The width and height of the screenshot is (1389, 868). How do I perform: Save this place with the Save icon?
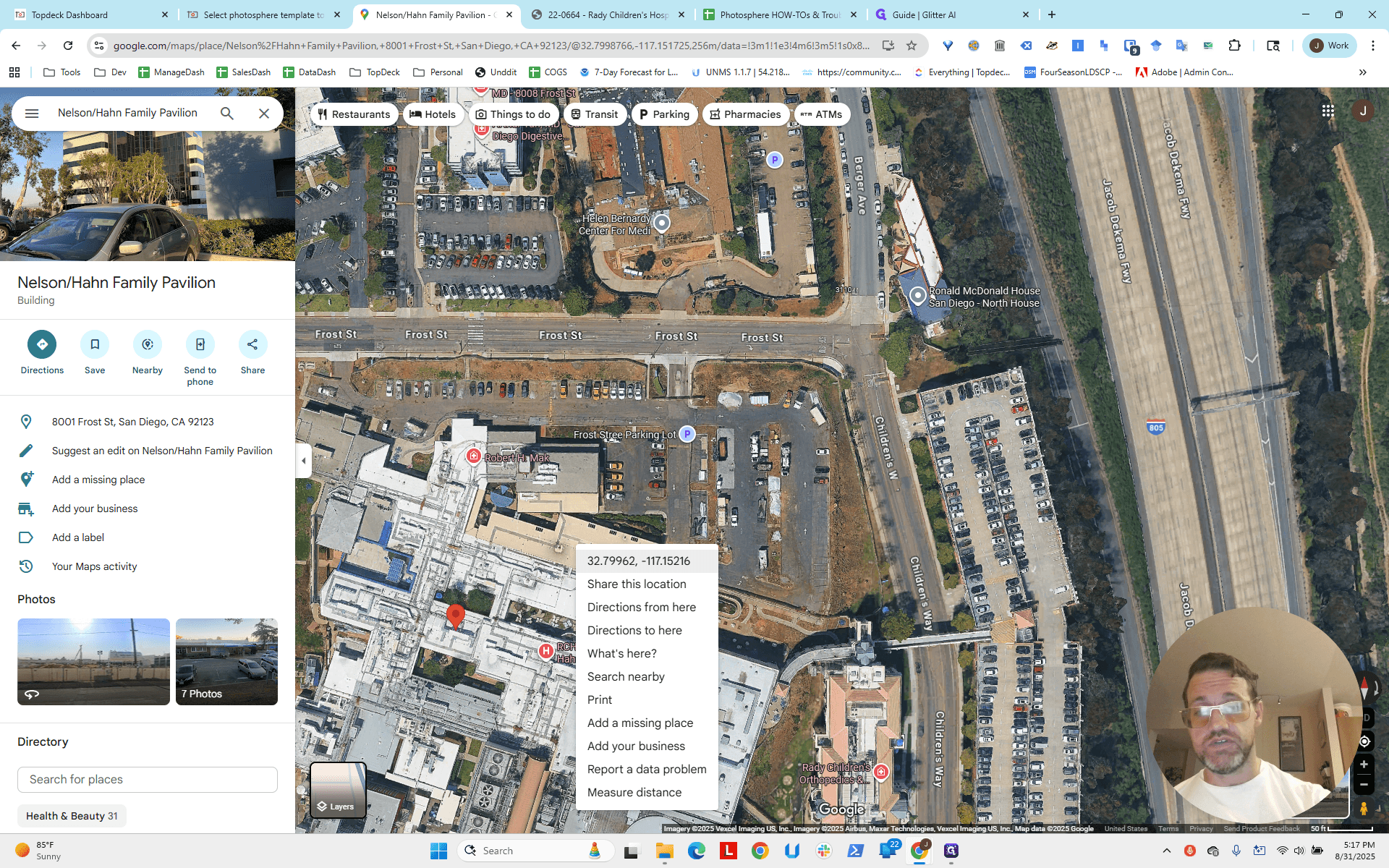[x=95, y=344]
